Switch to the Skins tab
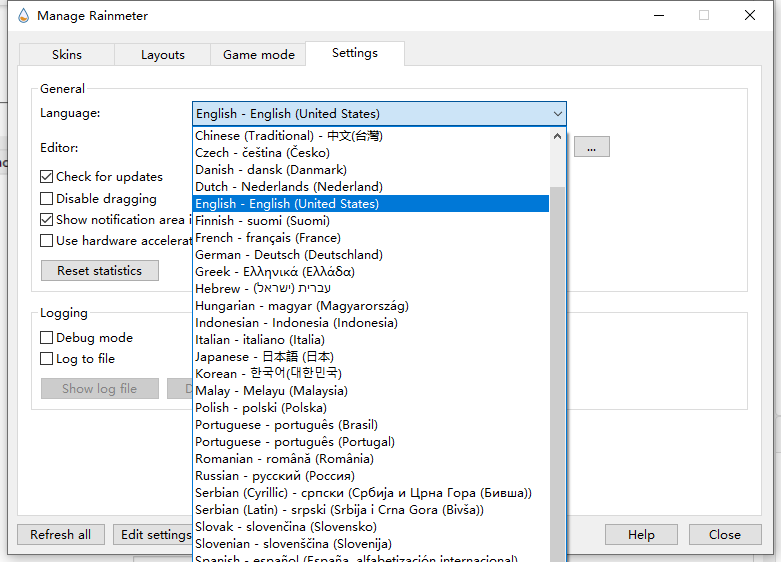Viewport: 781px width, 562px height. pos(66,55)
